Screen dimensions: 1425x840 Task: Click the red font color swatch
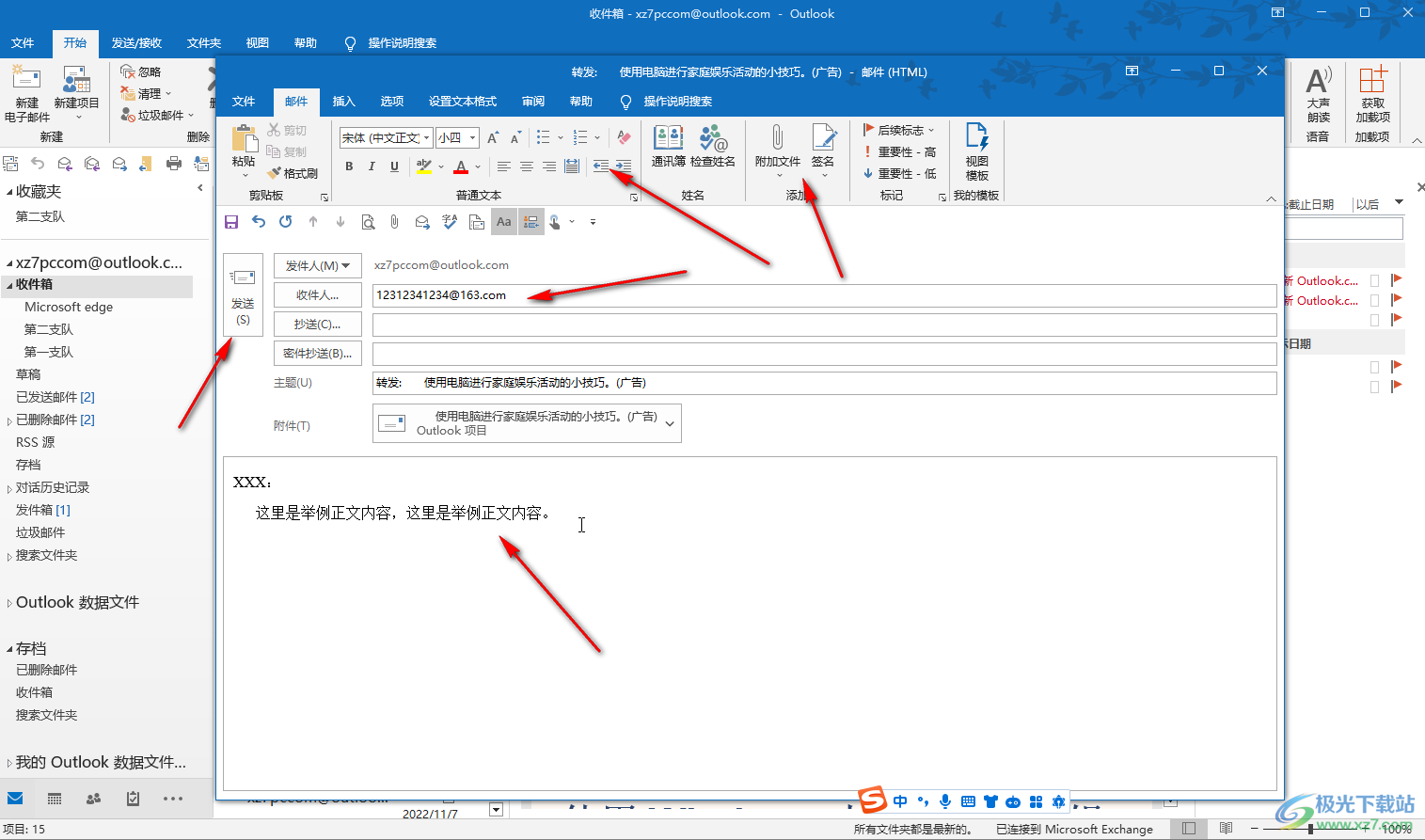461,167
